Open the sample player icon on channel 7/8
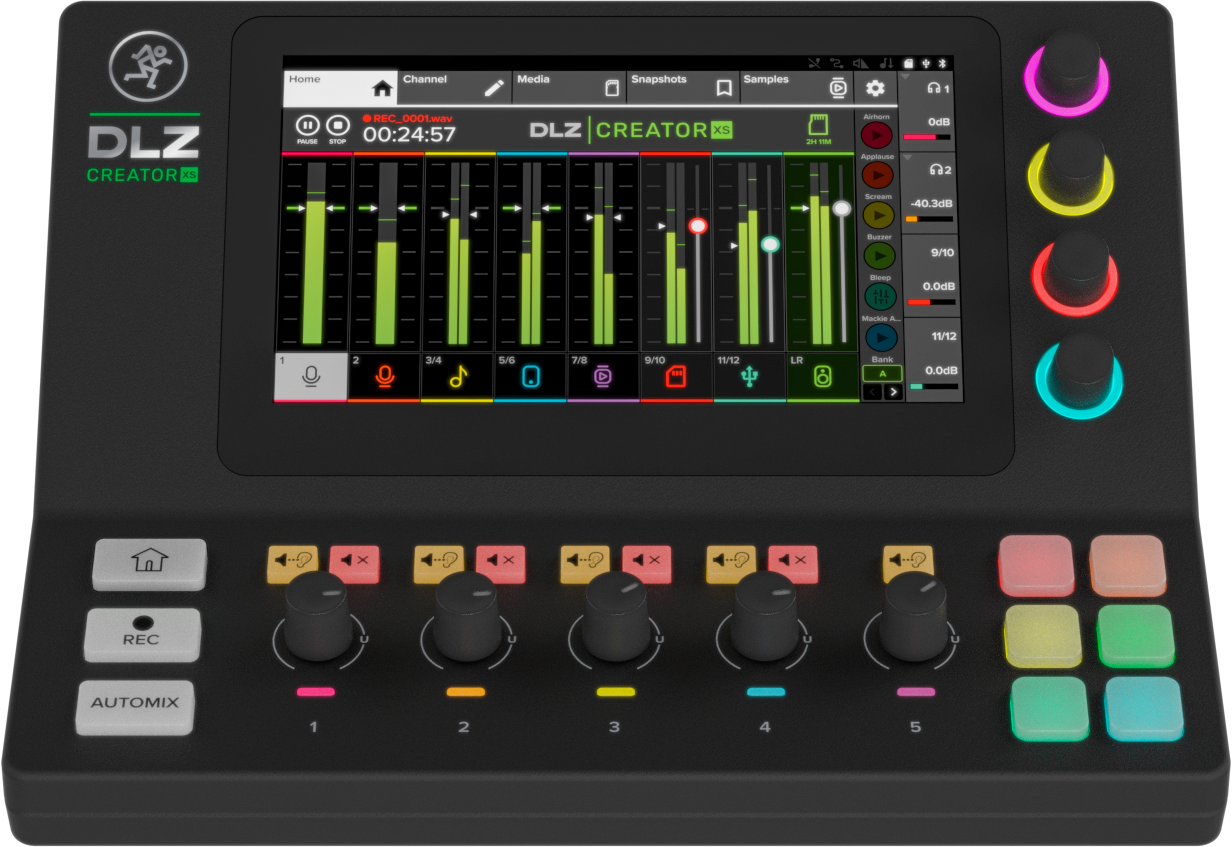Image resolution: width=1232 pixels, height=847 pixels. coord(604,375)
